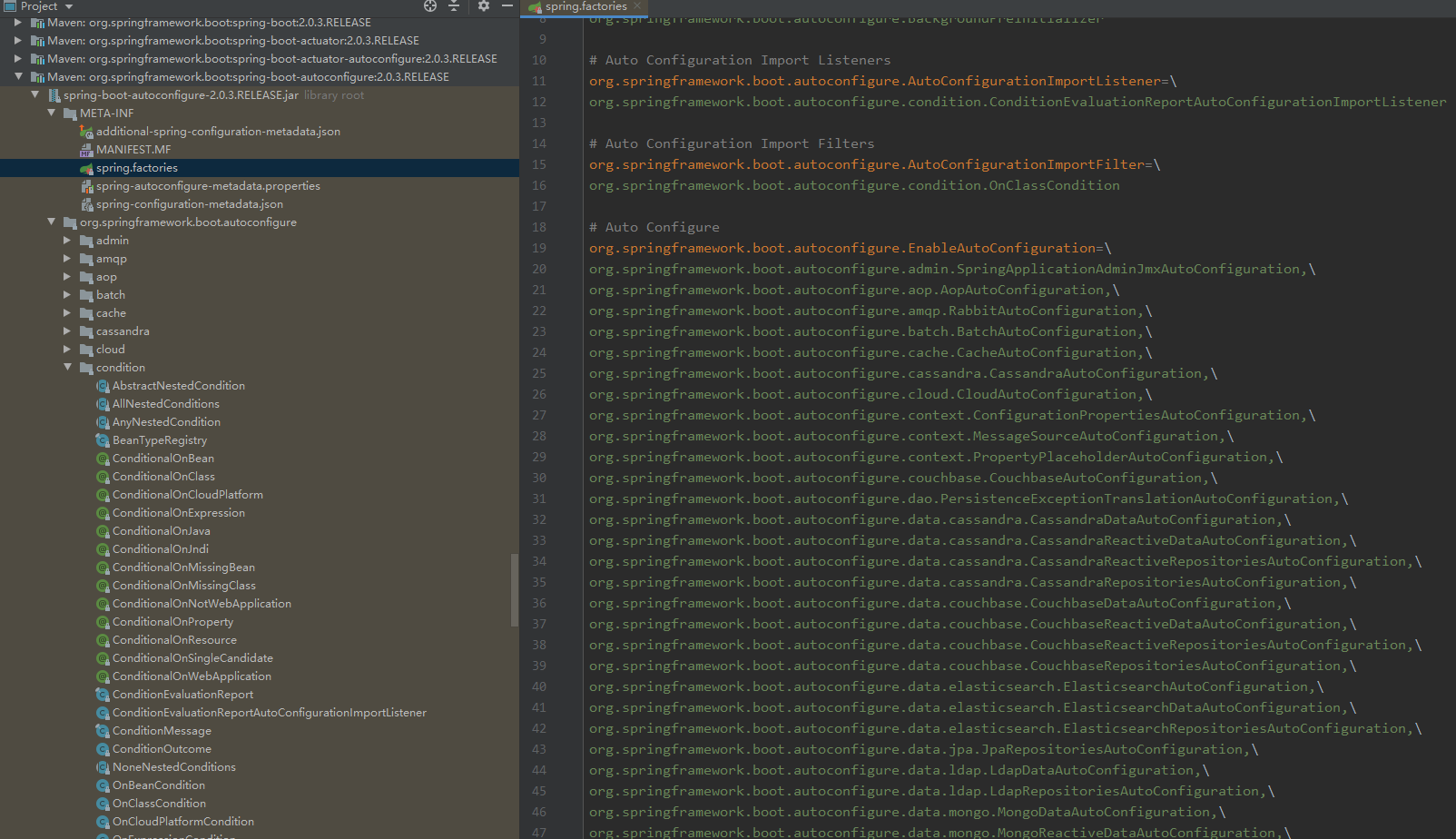Expand the aop package folder
Viewport: 1456px width, 839px height.
67,277
